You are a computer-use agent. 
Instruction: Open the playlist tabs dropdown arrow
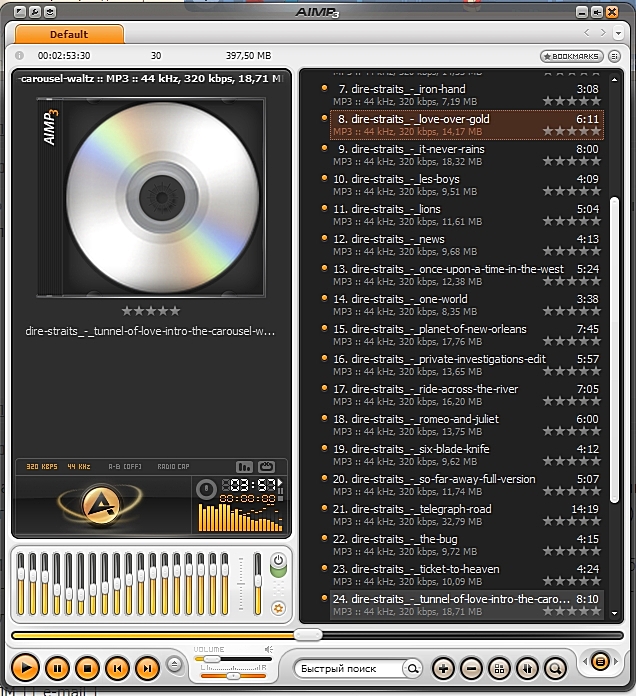[618, 33]
